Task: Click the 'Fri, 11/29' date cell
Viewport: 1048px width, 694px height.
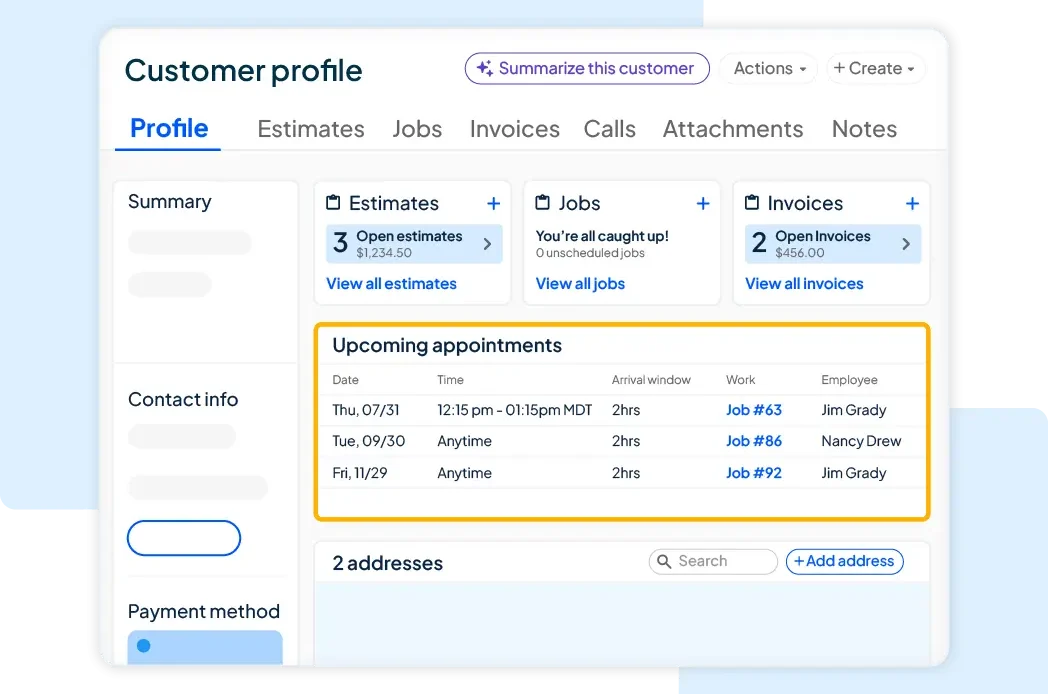Action: click(x=360, y=473)
